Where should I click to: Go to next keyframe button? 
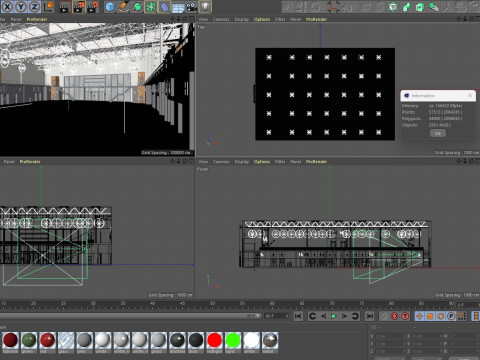355,316
